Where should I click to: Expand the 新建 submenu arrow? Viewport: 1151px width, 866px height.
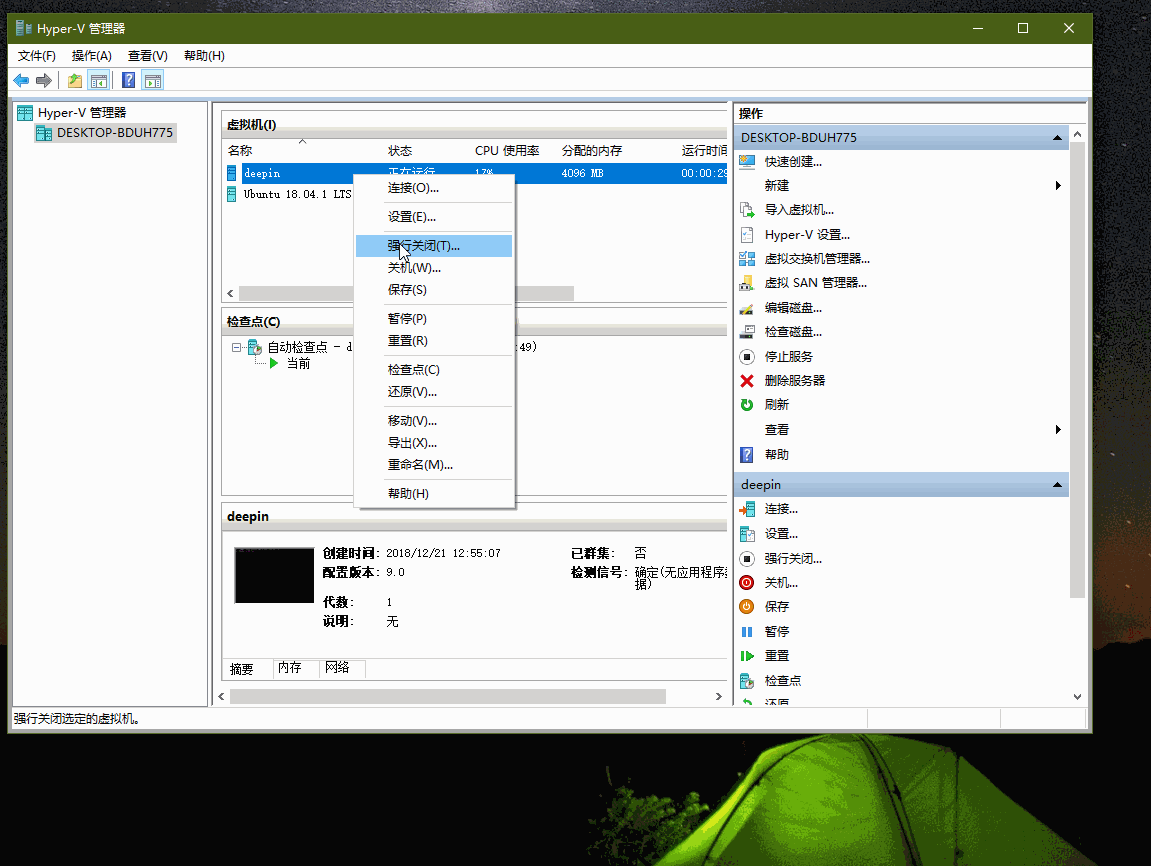tap(1058, 186)
